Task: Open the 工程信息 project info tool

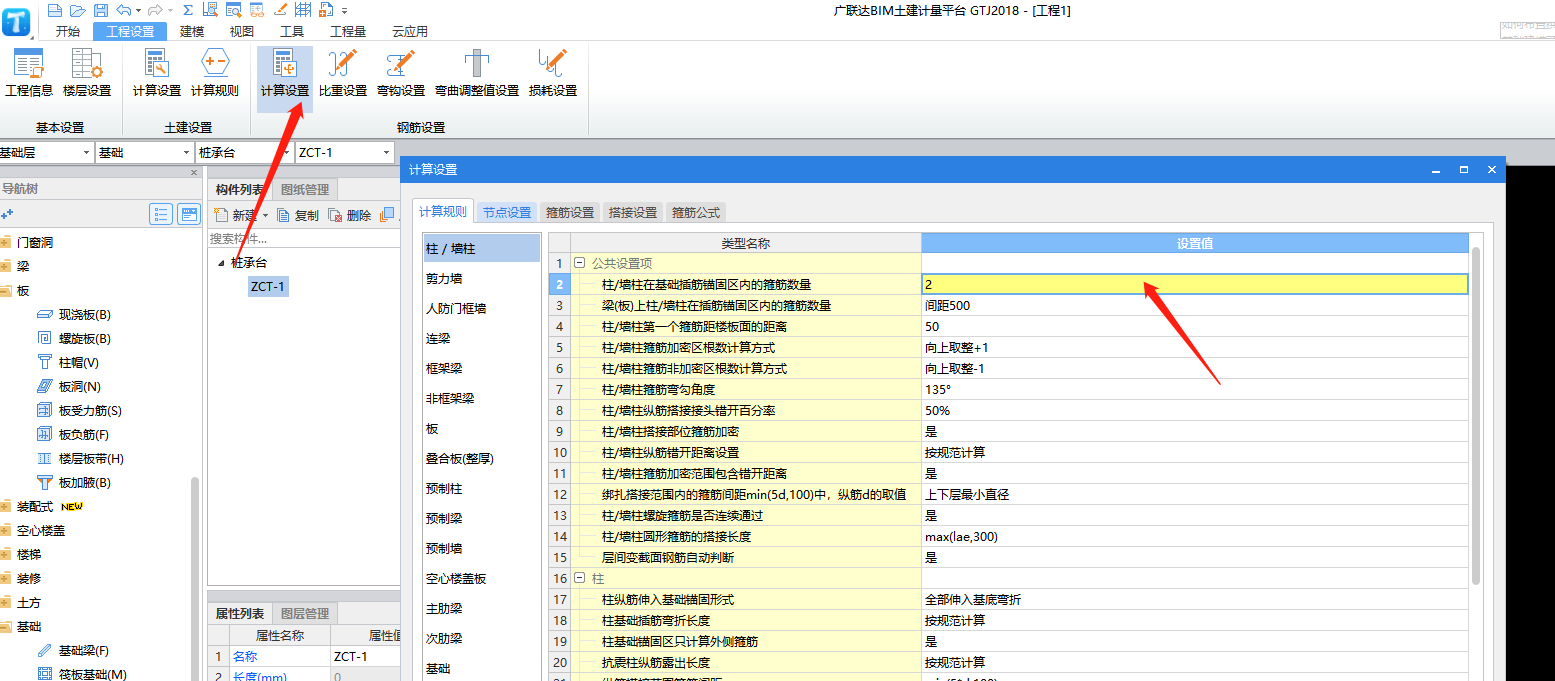Action: click(x=29, y=73)
